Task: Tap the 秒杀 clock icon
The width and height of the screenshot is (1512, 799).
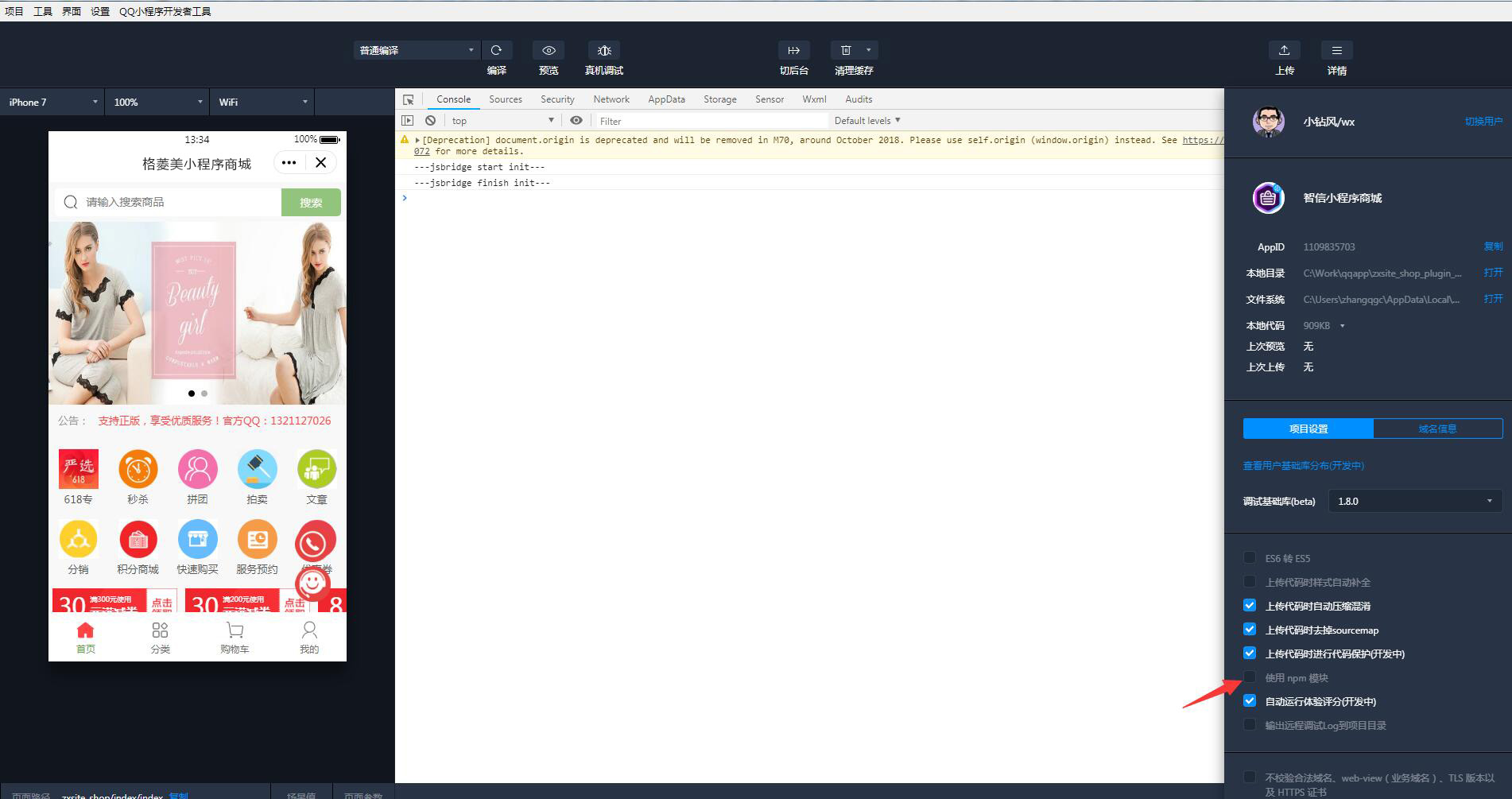Action: [x=138, y=469]
